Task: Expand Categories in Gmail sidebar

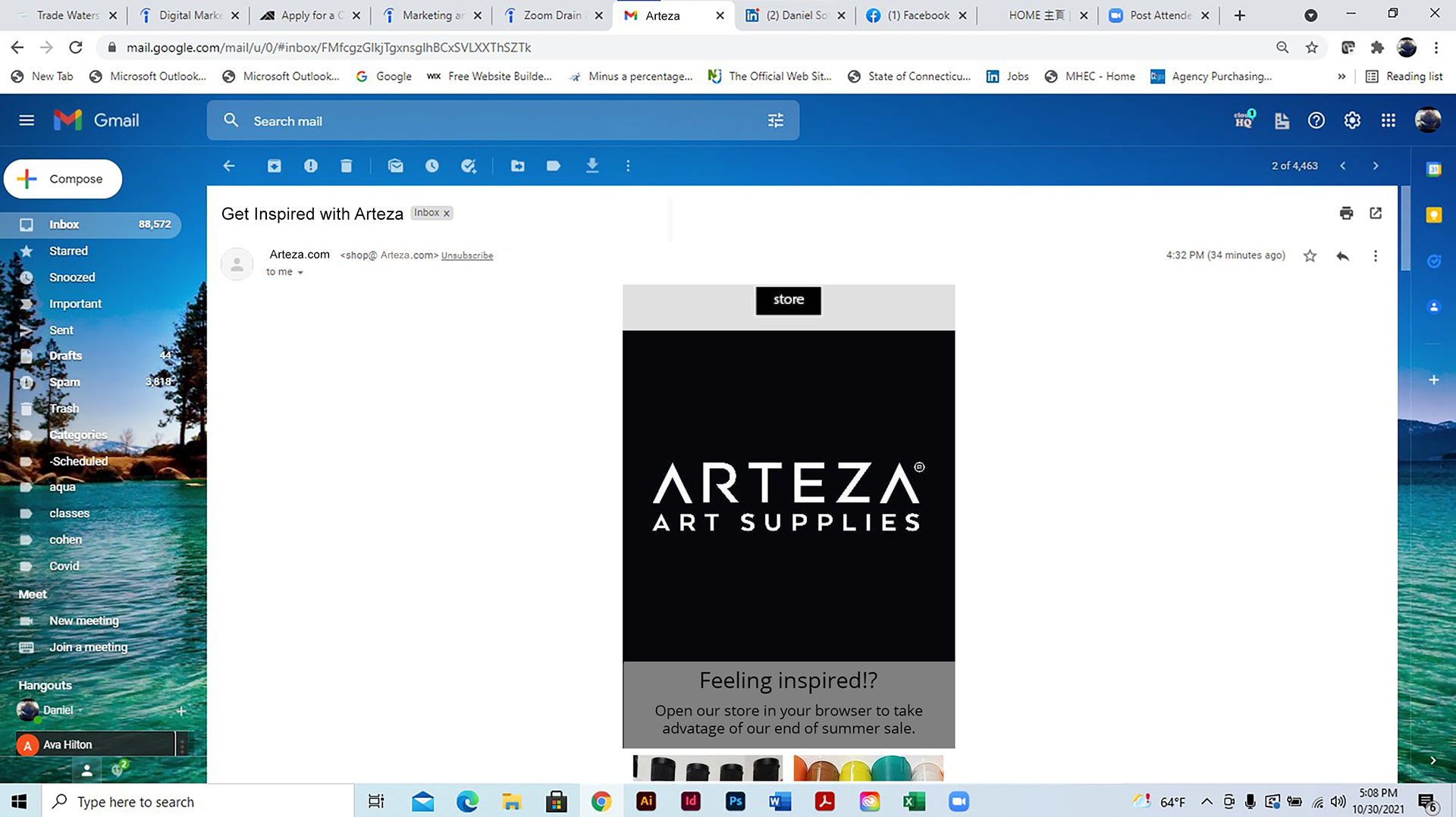Action: 10,435
